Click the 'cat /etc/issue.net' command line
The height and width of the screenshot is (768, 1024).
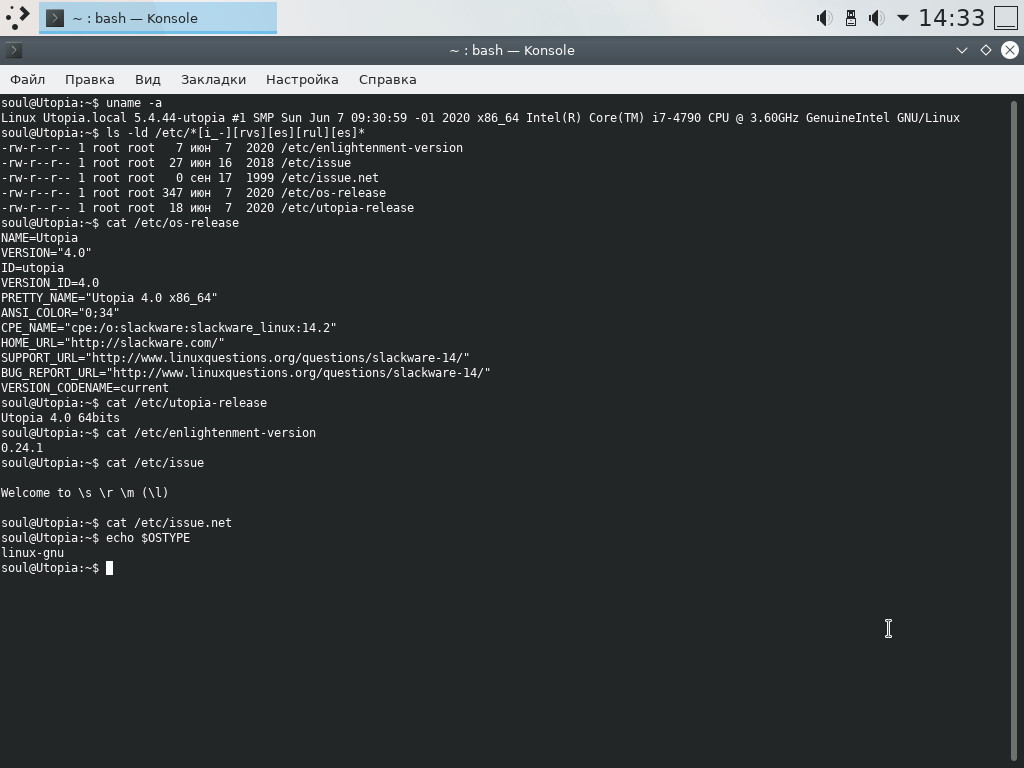click(116, 523)
